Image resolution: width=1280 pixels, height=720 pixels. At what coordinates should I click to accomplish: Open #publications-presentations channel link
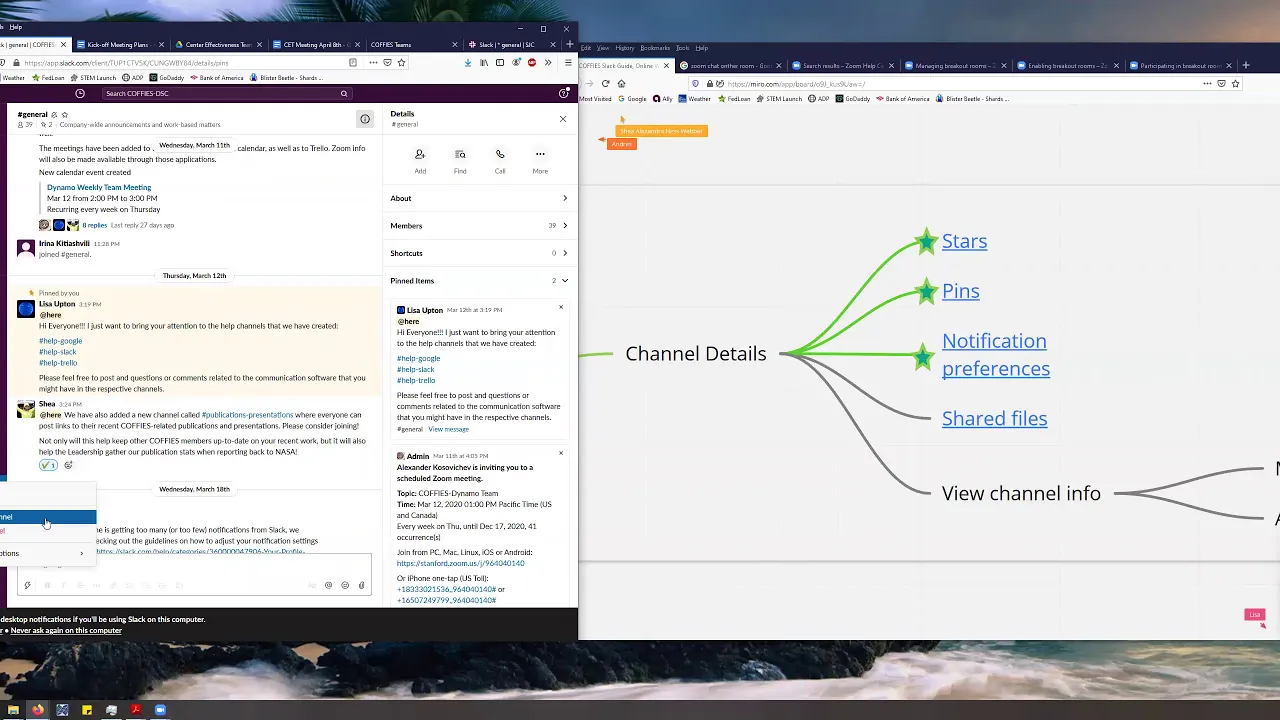tap(247, 415)
